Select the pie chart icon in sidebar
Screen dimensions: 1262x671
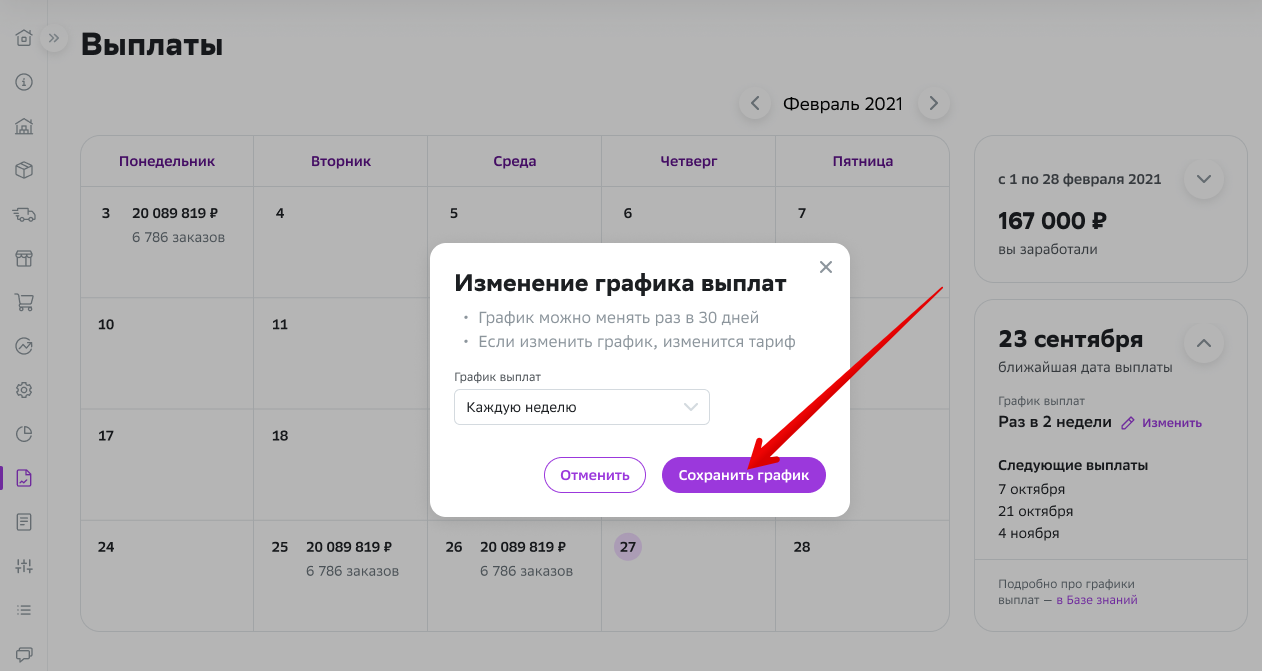pos(23,434)
